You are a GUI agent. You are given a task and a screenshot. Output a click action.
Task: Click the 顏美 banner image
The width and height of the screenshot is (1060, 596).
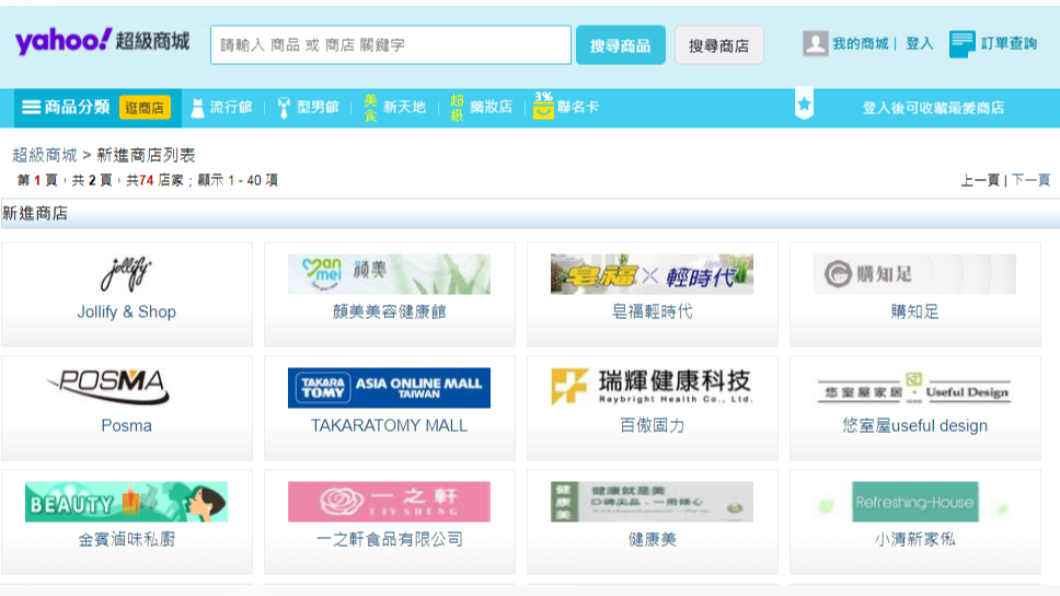pyautogui.click(x=389, y=274)
